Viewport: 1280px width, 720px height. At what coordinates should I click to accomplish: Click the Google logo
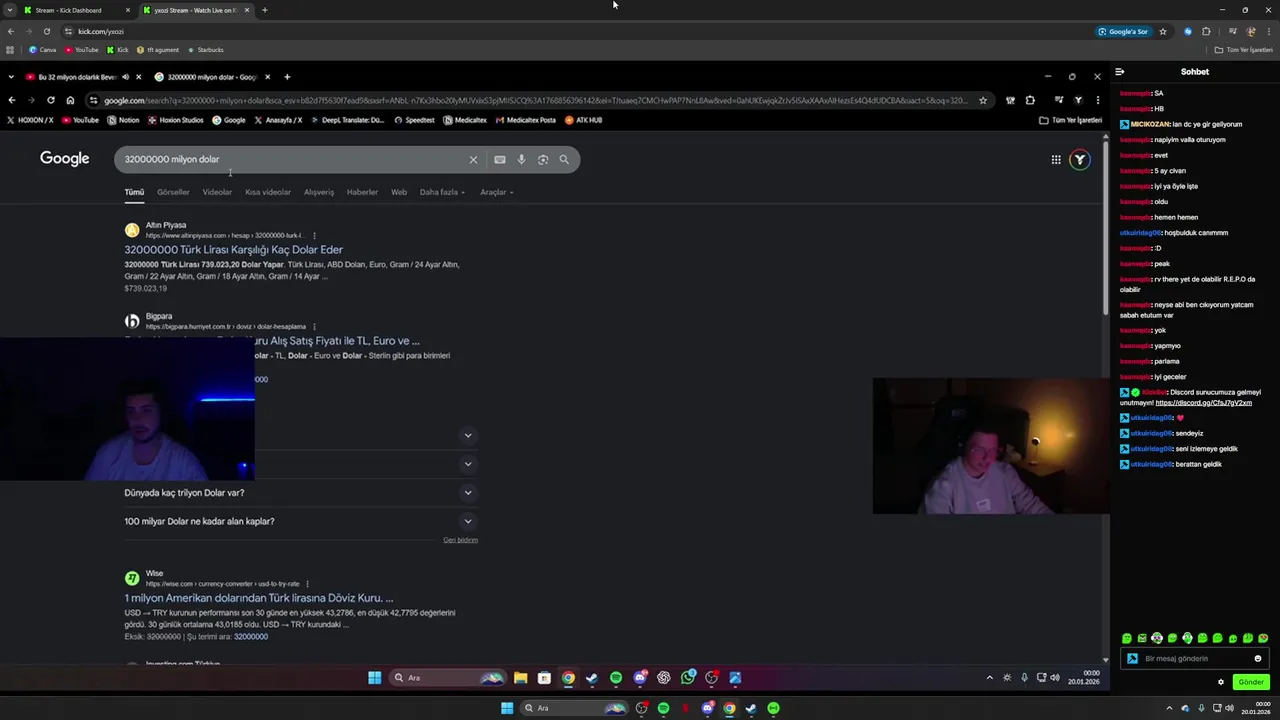65,159
